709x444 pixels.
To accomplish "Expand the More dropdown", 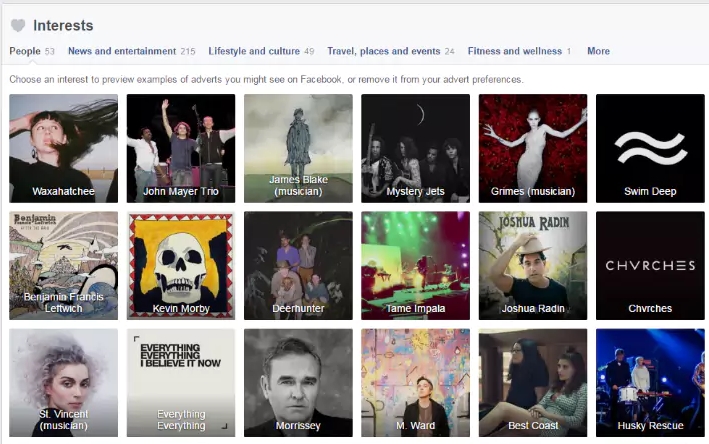I will pos(598,51).
